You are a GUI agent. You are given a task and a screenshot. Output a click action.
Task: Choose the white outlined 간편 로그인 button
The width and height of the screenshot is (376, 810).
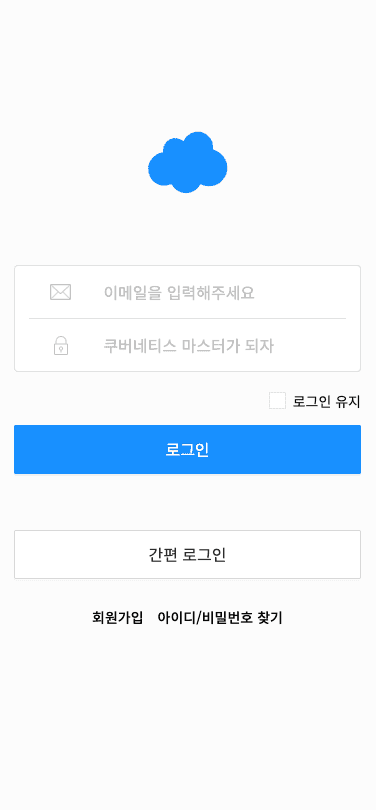[187, 554]
